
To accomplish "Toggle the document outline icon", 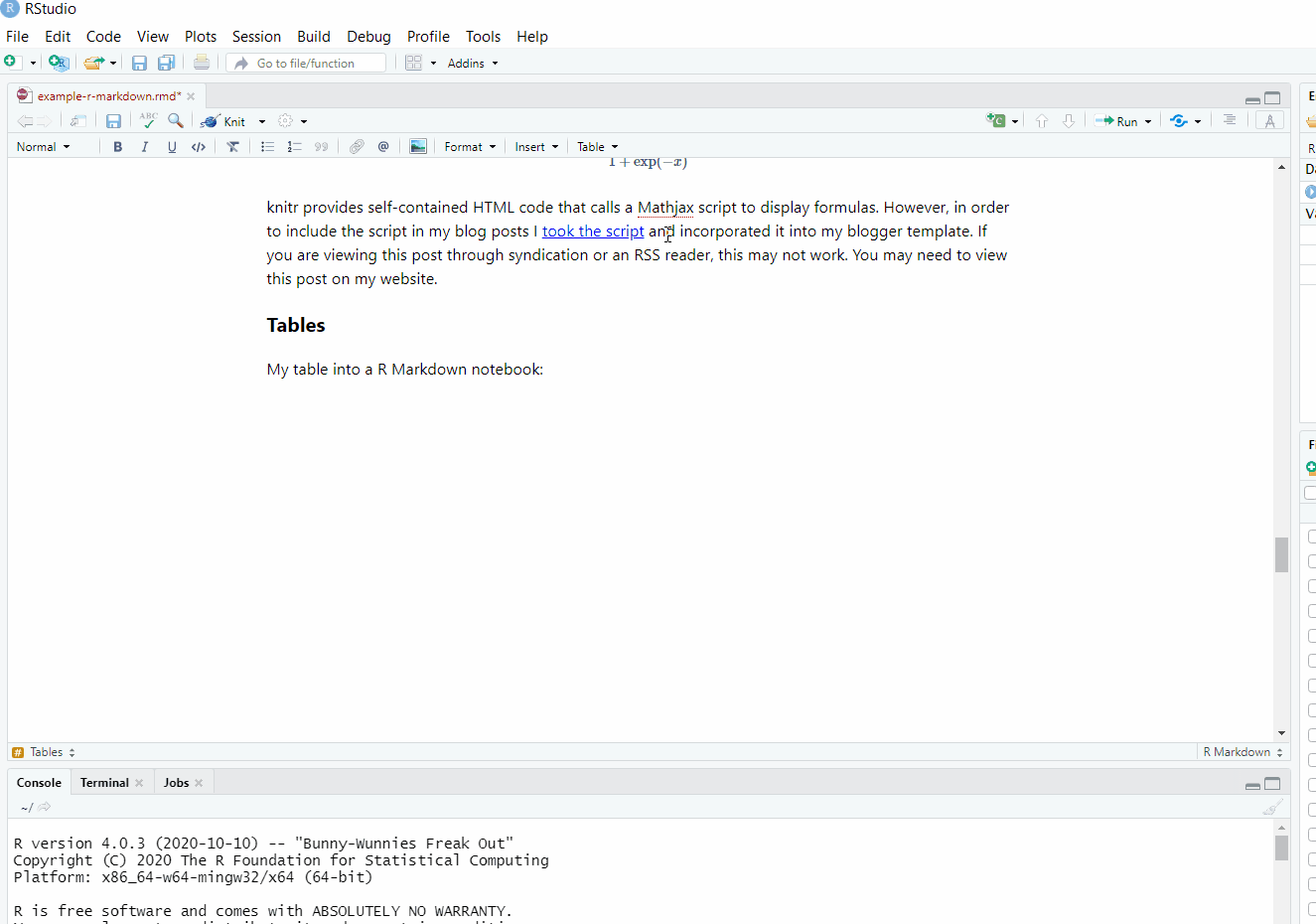I will (x=1230, y=120).
